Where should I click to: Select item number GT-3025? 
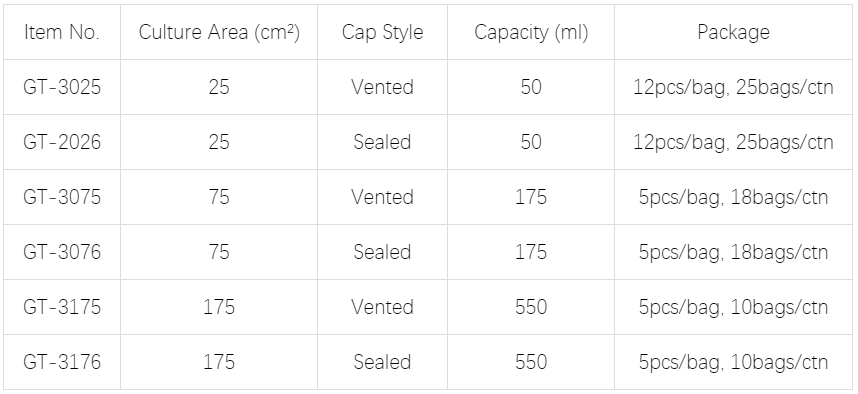click(62, 88)
